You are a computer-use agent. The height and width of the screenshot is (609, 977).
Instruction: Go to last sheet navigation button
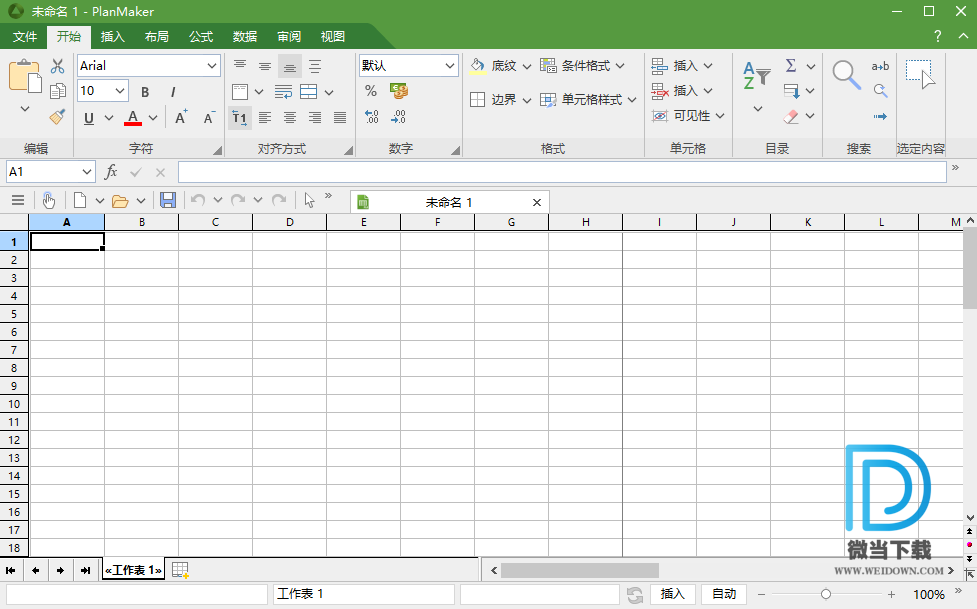coord(85,570)
